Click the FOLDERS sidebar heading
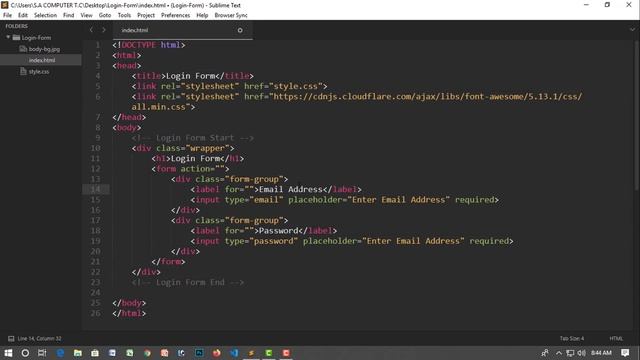 coord(17,26)
